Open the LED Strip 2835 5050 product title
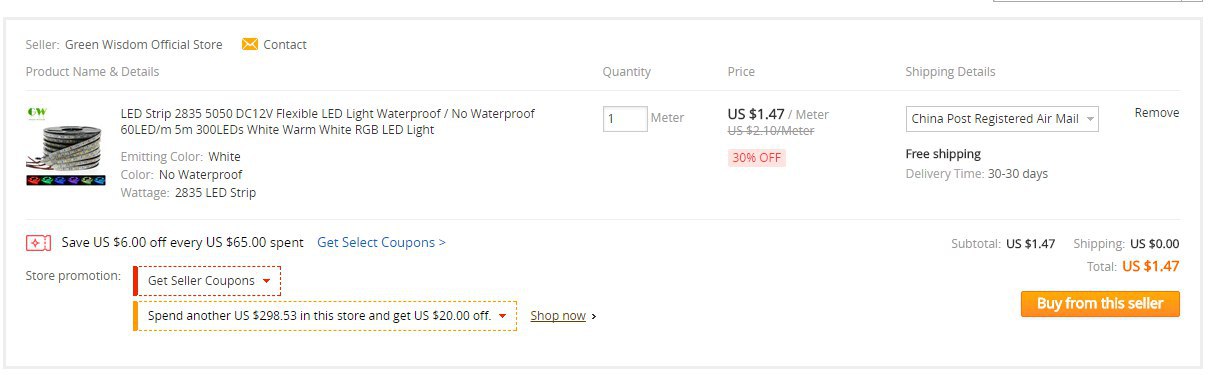Viewport: 1214px width, 375px height. coord(328,122)
